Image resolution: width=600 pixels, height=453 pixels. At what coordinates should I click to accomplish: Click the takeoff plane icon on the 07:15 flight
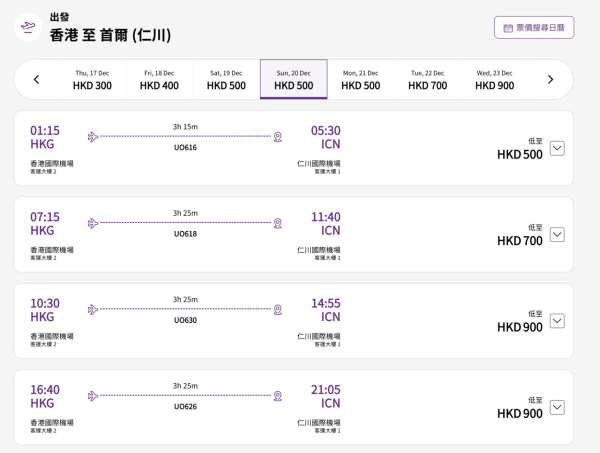(93, 223)
